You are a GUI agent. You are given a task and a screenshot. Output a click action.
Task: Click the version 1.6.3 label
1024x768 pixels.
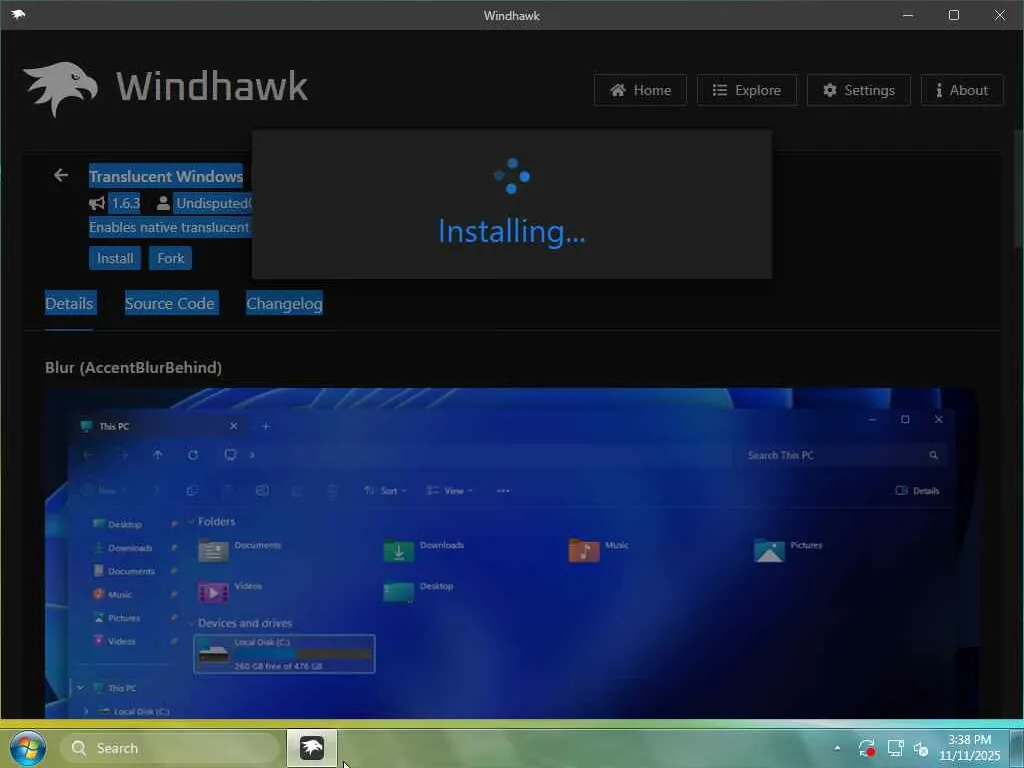(x=125, y=203)
